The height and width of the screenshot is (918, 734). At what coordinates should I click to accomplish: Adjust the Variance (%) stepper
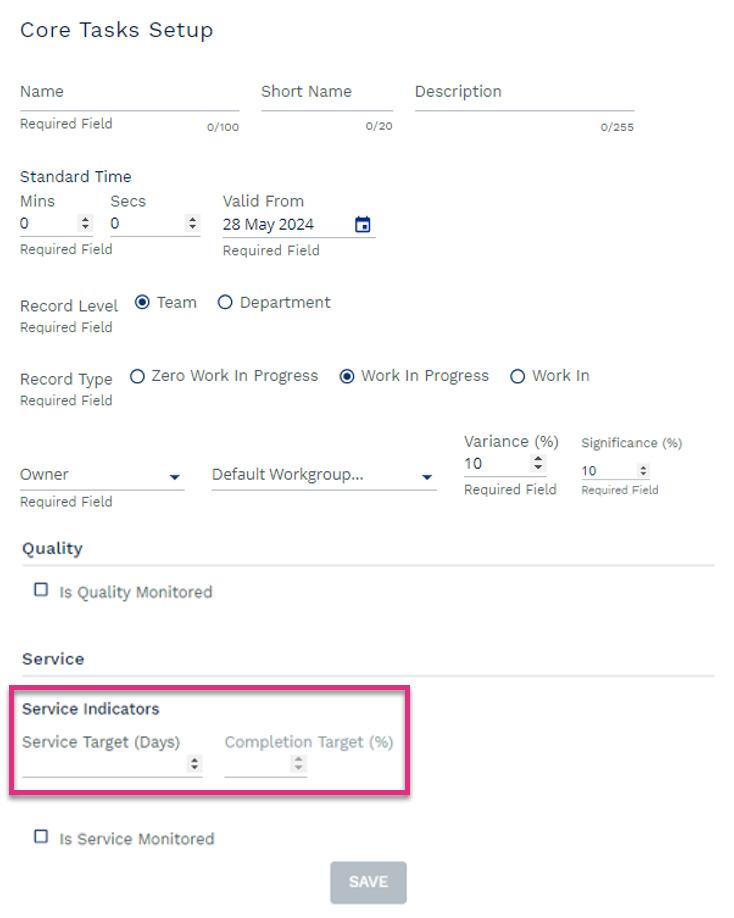tap(538, 463)
